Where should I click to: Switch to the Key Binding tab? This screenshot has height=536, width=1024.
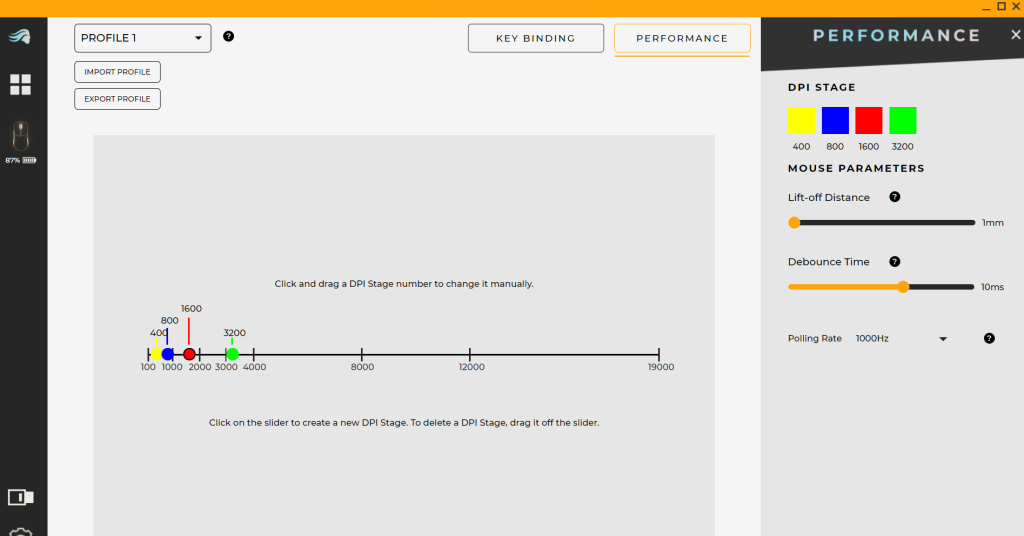(536, 38)
